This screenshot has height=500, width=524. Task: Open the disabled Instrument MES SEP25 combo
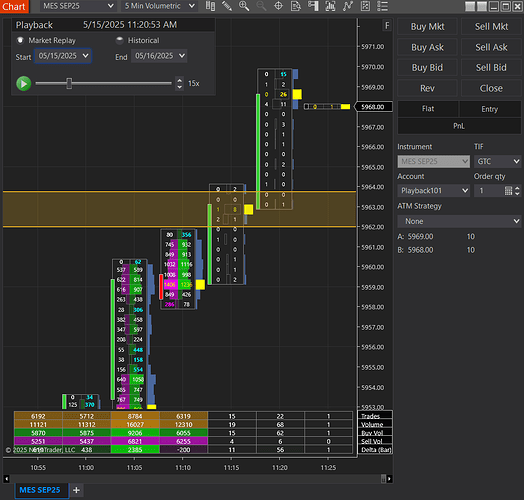click(x=433, y=161)
